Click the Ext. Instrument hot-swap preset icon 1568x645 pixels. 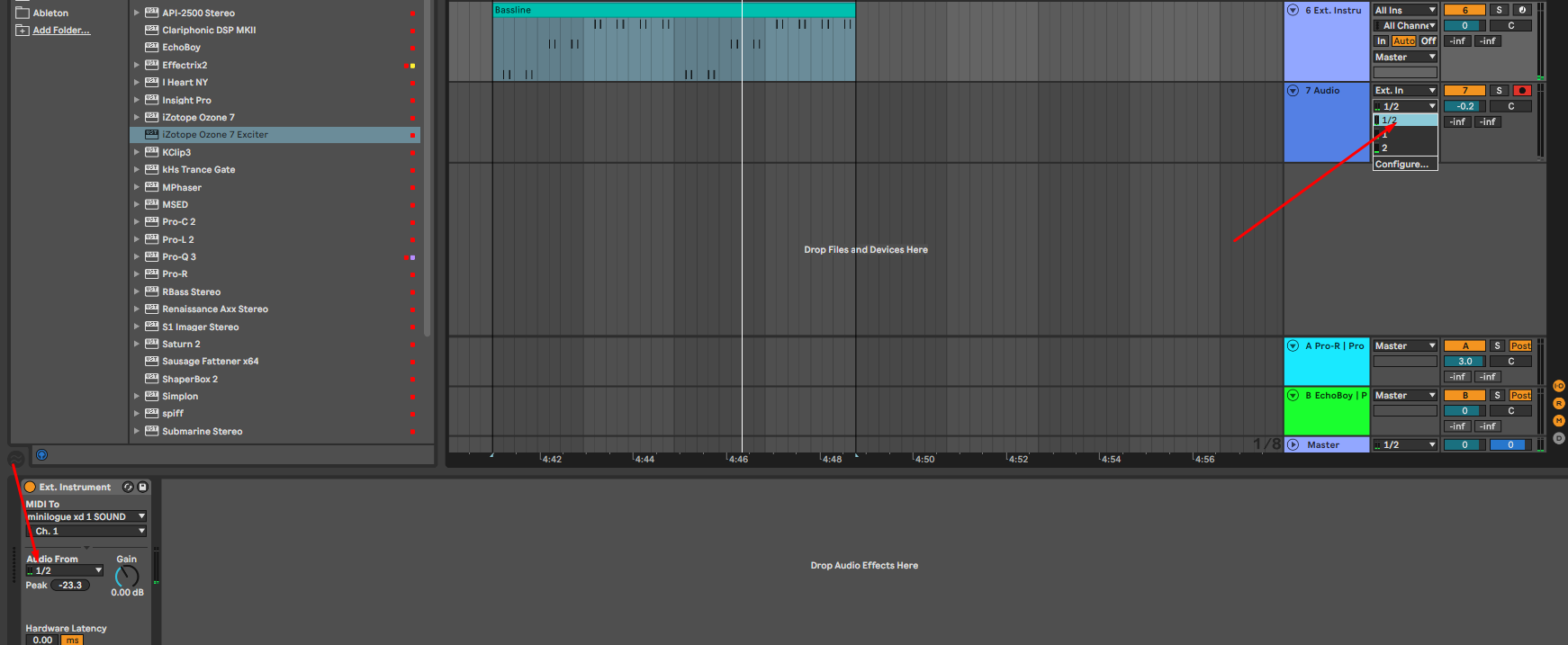(x=128, y=488)
